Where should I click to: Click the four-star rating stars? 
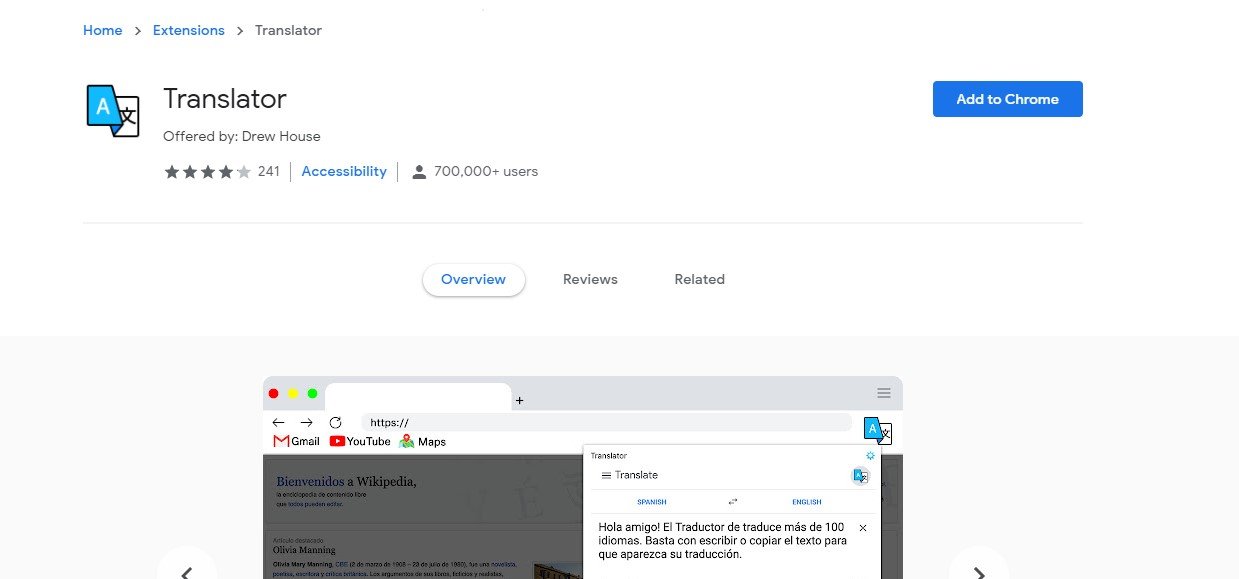(x=207, y=172)
